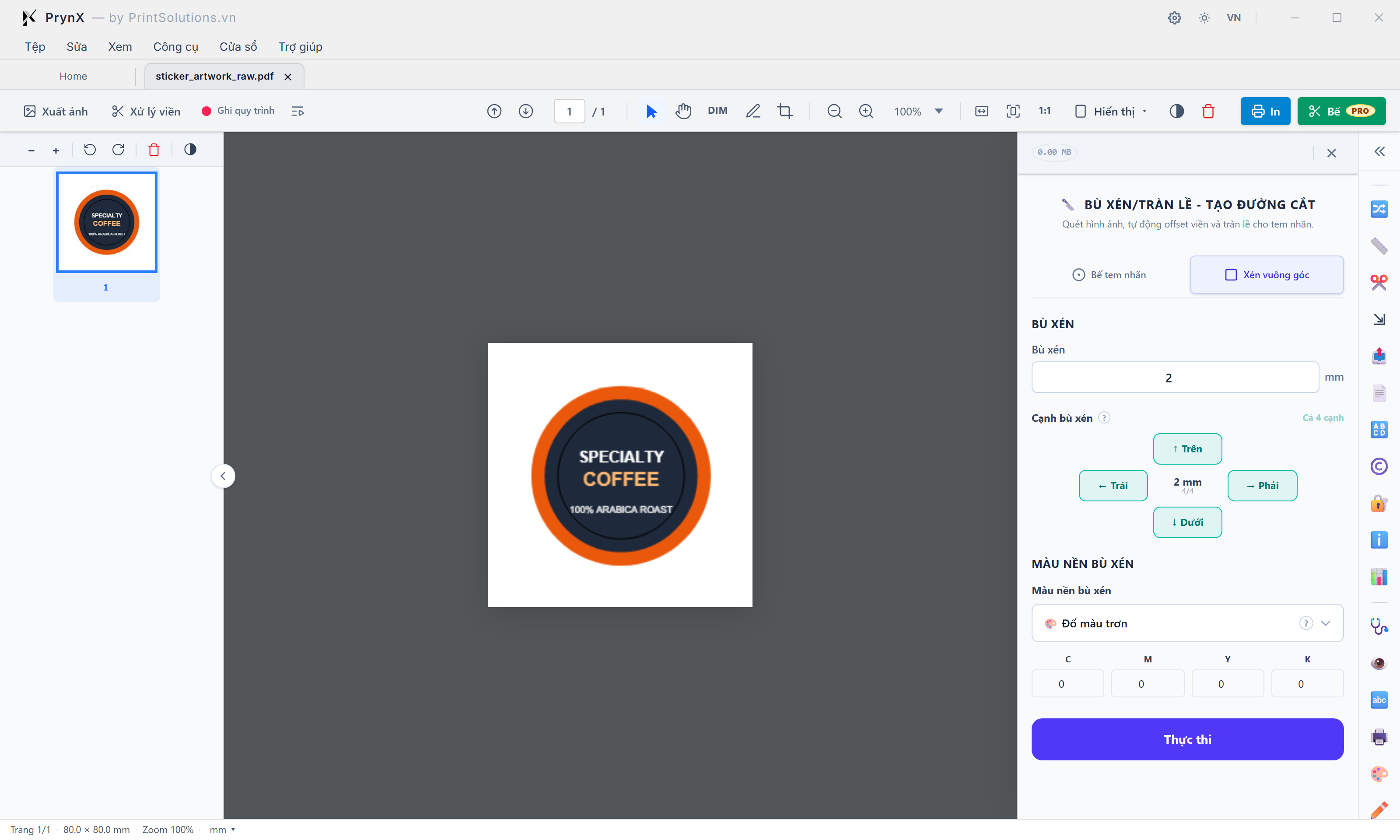The image size is (1400, 840).
Task: Choose the DIM measurement tool
Action: click(x=717, y=111)
